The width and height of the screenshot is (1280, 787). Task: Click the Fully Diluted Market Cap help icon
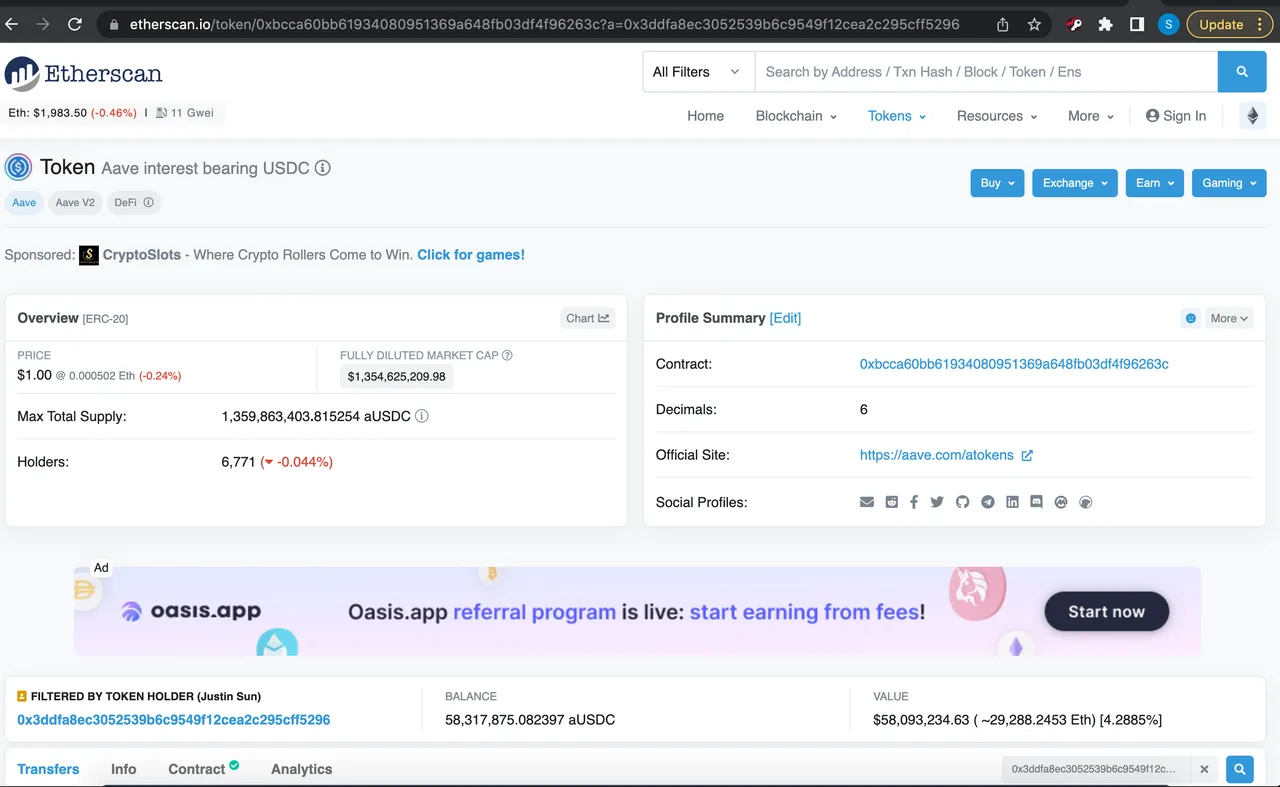(507, 355)
